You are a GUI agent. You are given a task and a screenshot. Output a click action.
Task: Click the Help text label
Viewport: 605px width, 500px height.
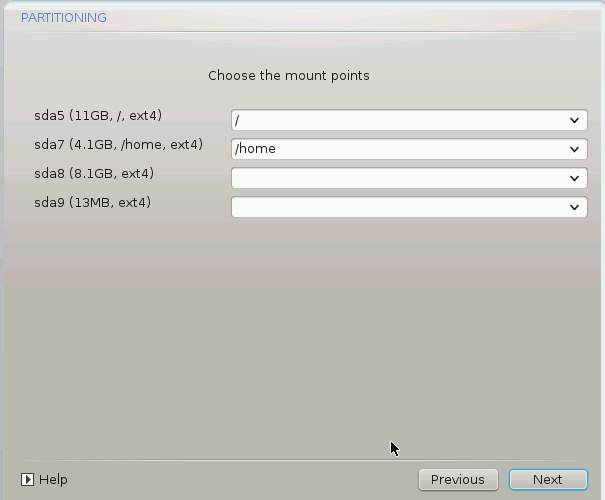tap(53, 480)
